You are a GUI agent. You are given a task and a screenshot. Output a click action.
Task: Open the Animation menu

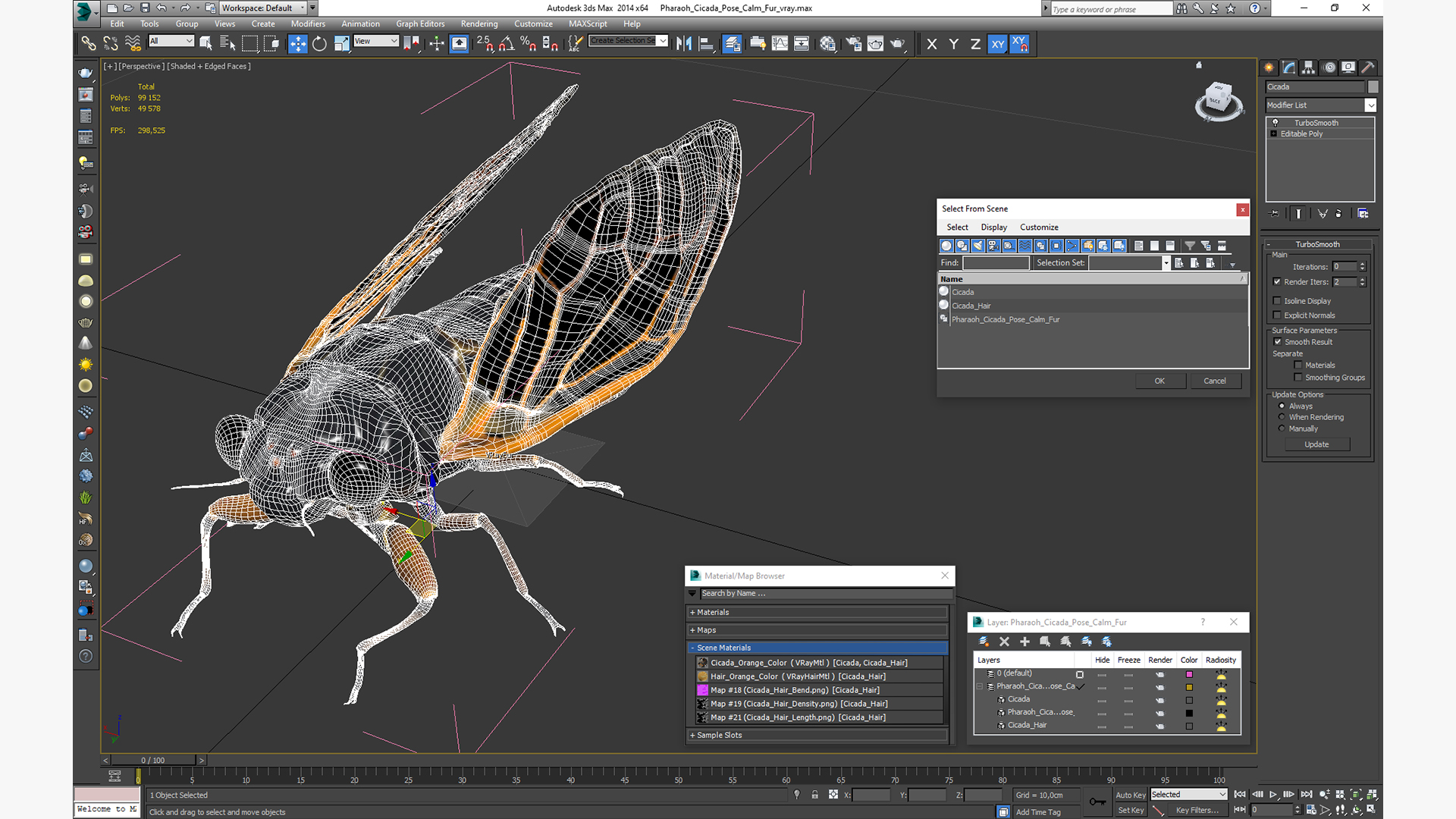360,24
